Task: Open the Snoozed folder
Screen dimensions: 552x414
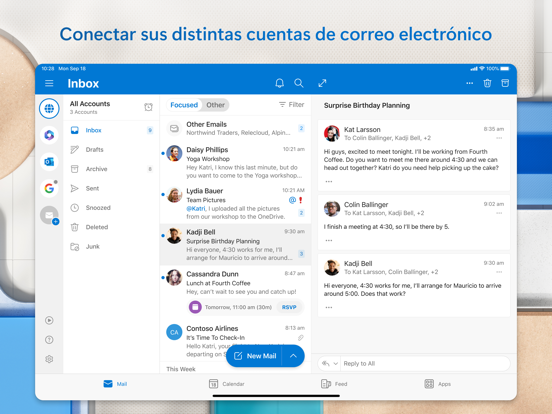Action: tap(111, 208)
